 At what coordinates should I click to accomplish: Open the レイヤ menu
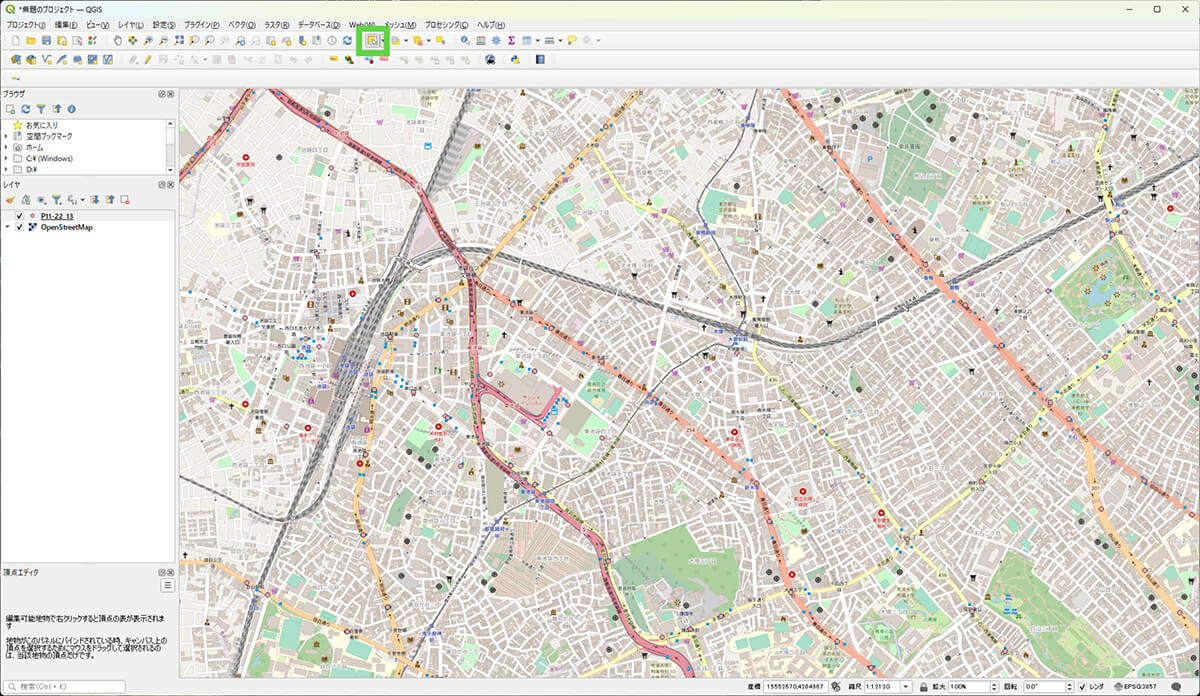(130, 24)
